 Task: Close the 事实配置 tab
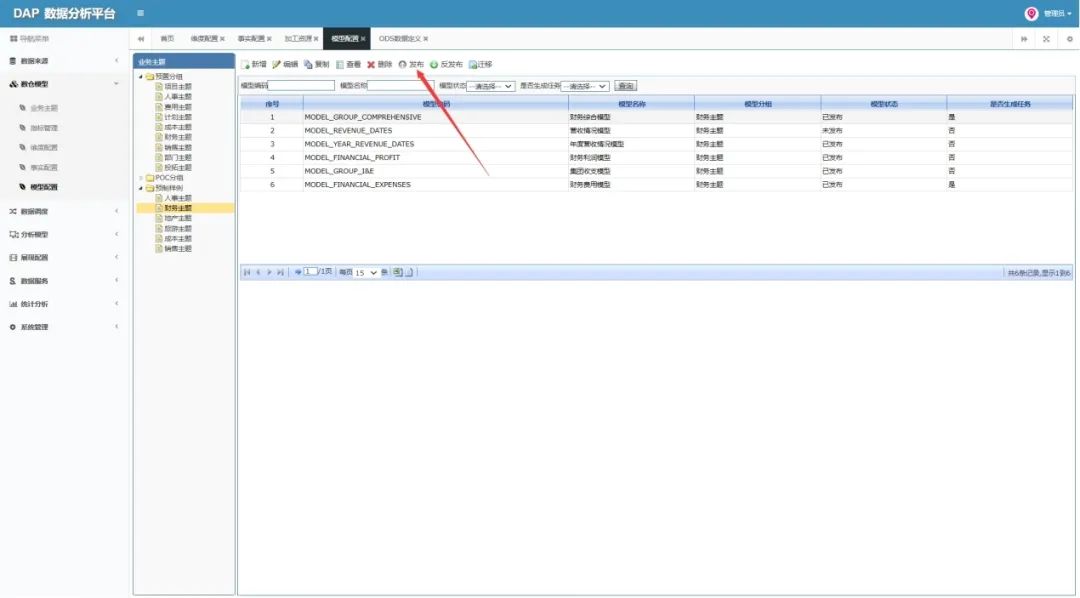269,39
